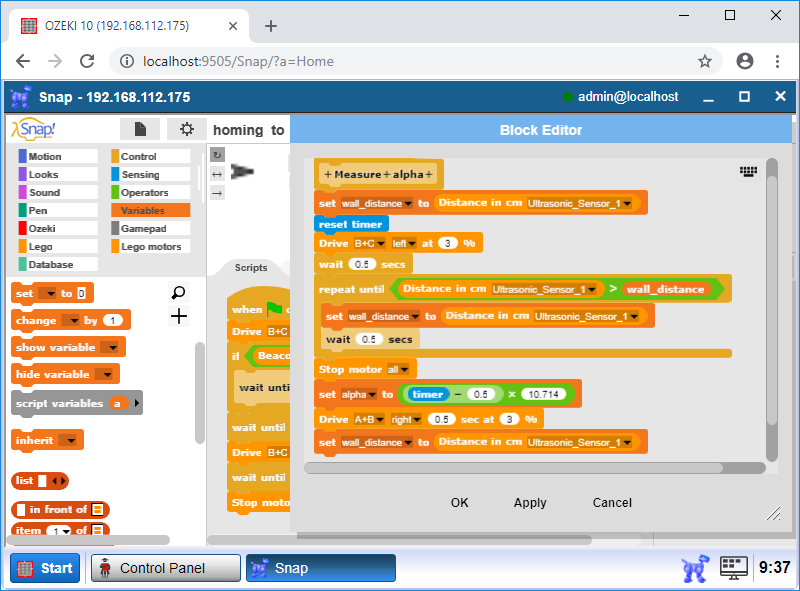Viewport: 800px width, 591px height.
Task: Select the don't-rotate arrow button
Action: coord(217,193)
